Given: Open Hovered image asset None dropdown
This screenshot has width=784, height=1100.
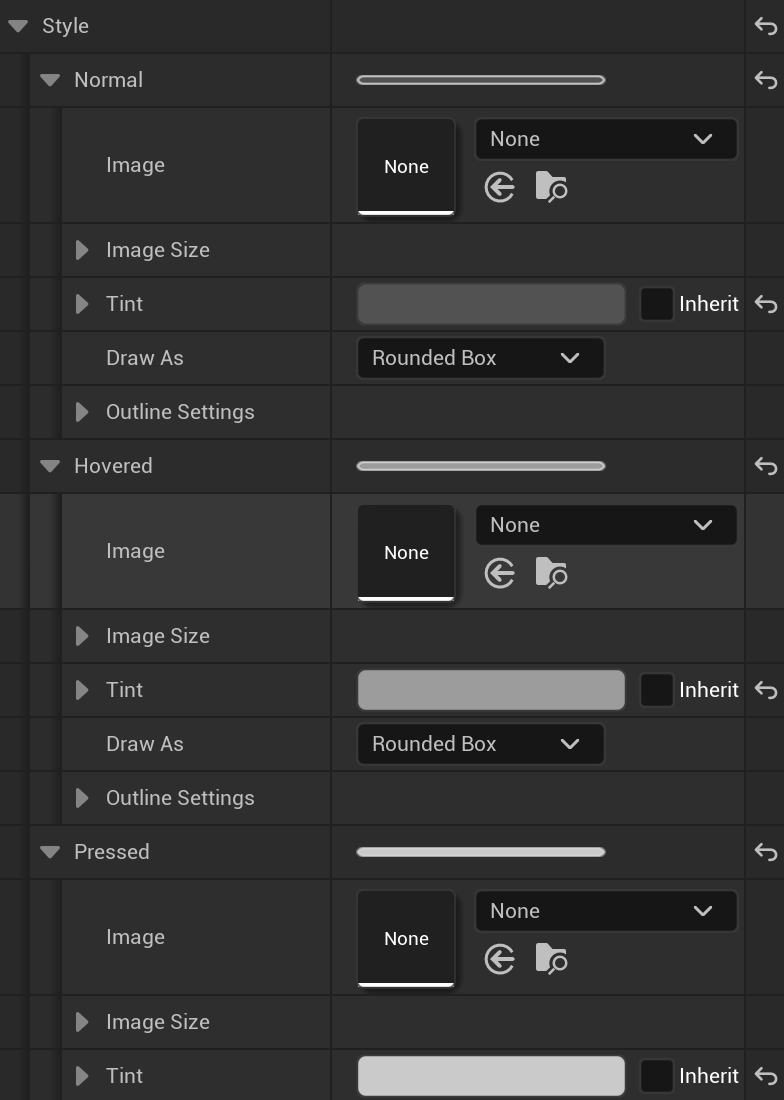Looking at the screenshot, I should 606,525.
